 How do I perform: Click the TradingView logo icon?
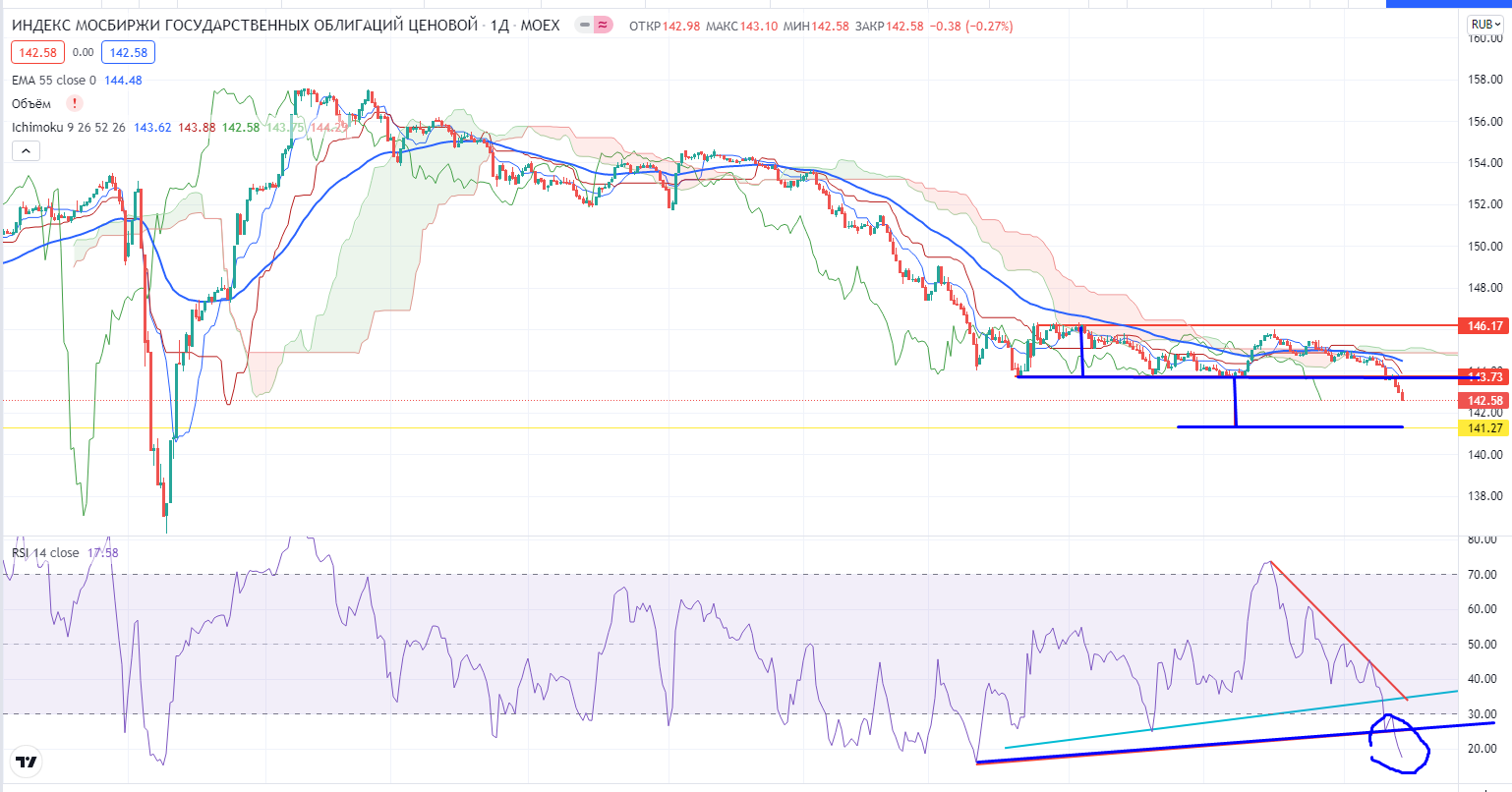coord(27,762)
